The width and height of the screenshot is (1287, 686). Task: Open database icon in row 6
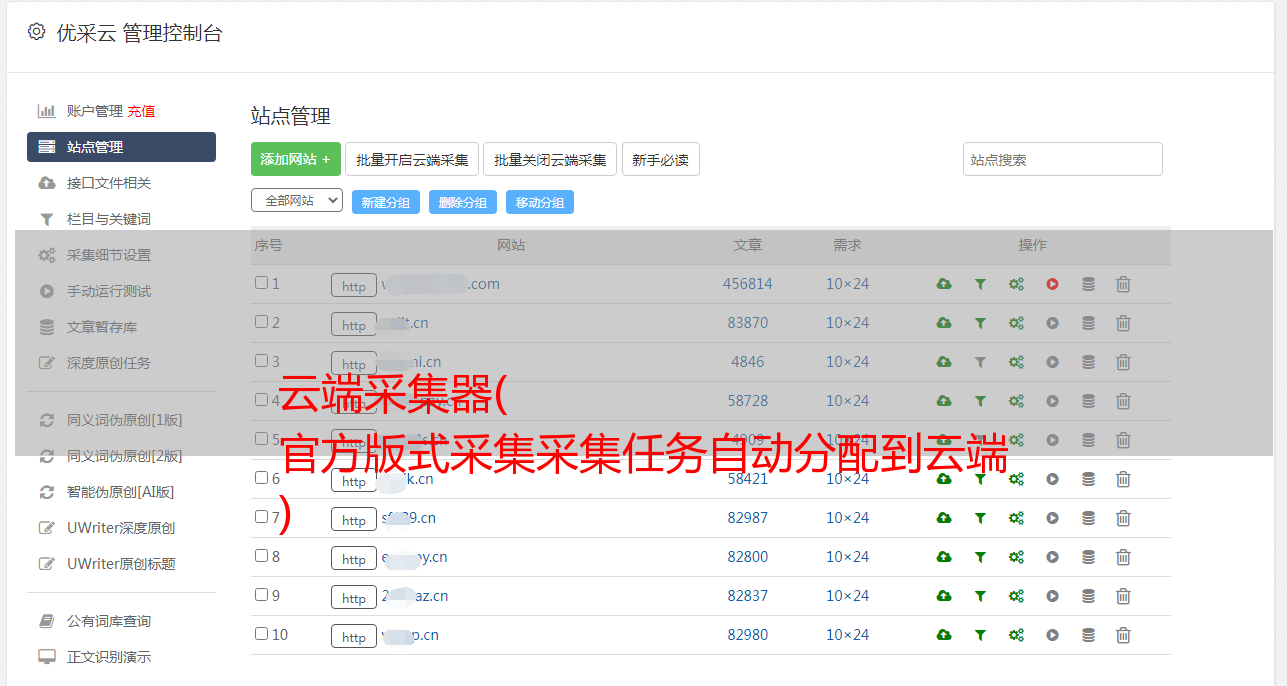pyautogui.click(x=1088, y=479)
